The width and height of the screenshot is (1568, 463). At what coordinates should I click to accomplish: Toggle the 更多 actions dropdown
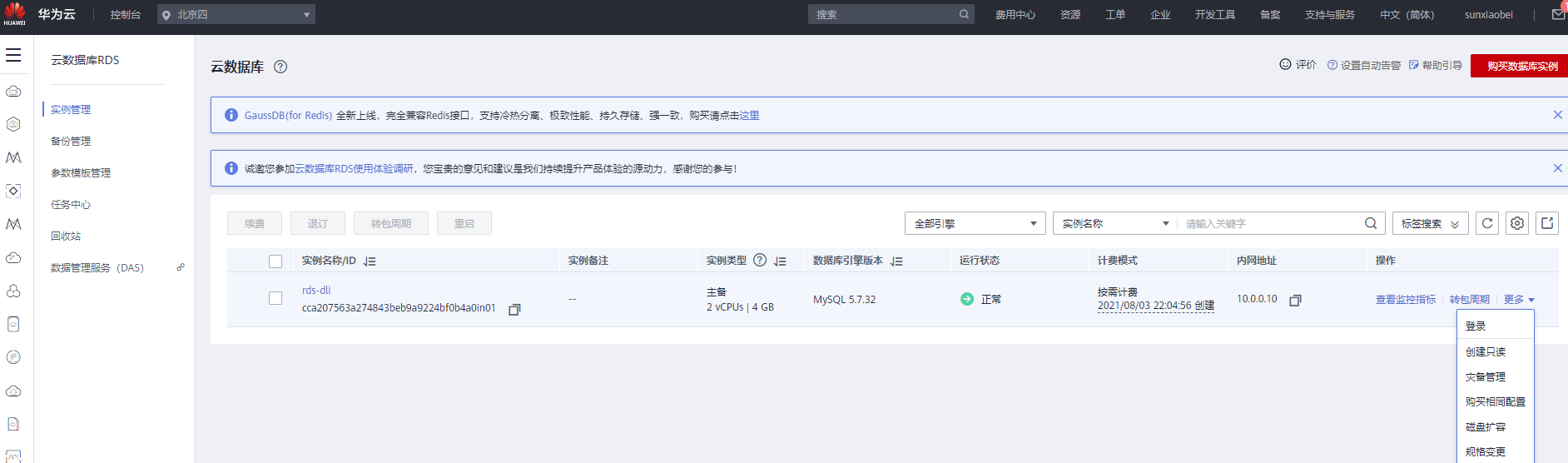tap(1519, 299)
